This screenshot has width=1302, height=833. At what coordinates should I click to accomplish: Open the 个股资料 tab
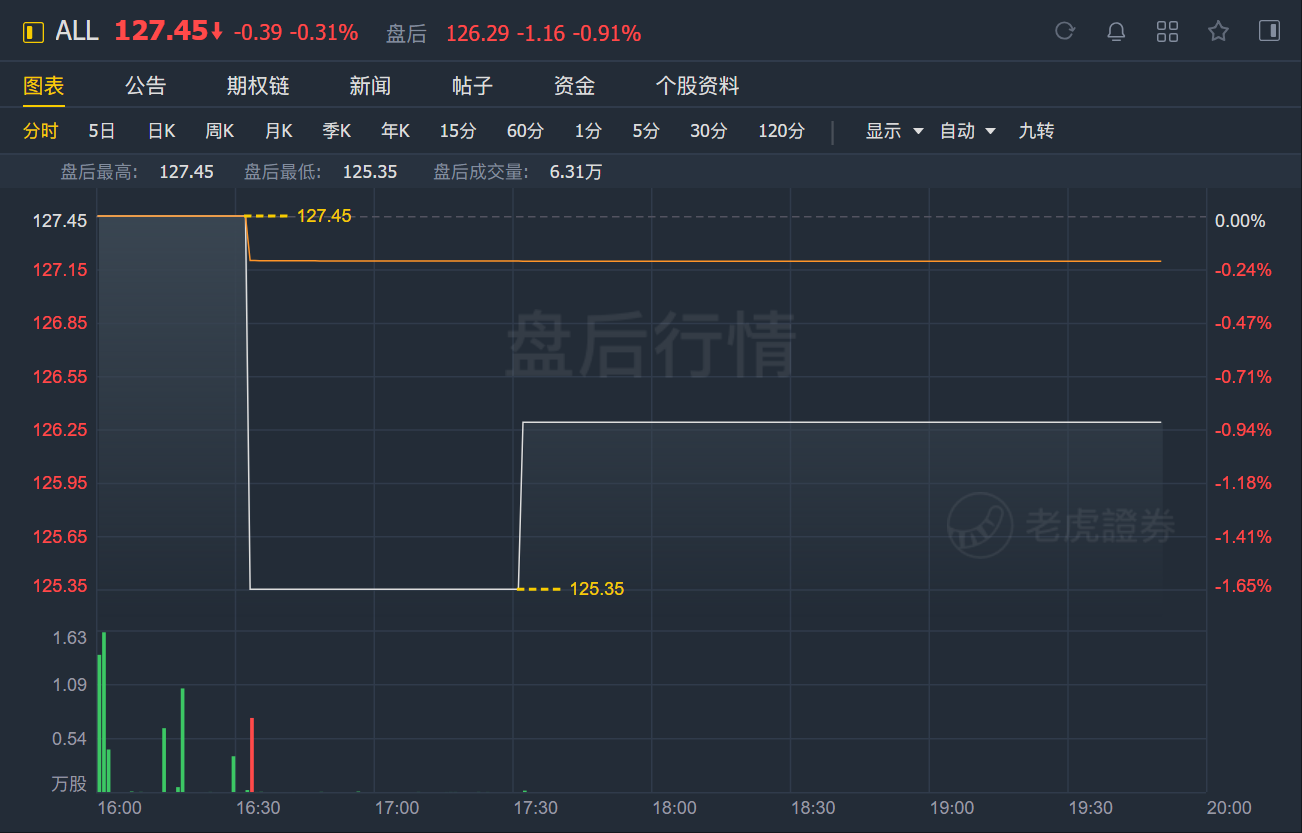697,86
